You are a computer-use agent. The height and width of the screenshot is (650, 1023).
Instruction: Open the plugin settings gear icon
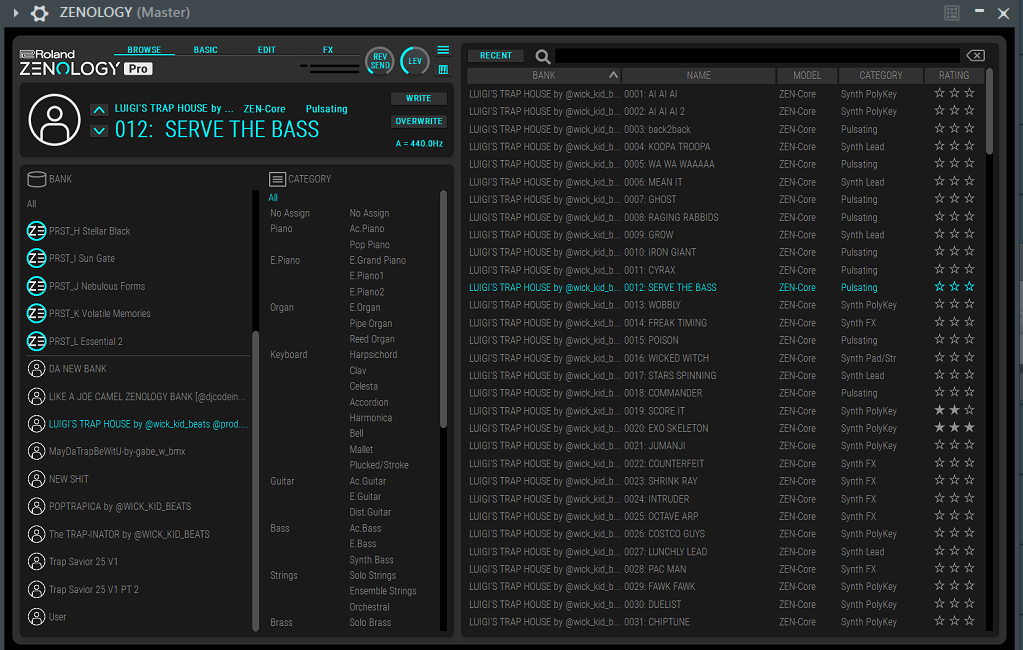40,13
